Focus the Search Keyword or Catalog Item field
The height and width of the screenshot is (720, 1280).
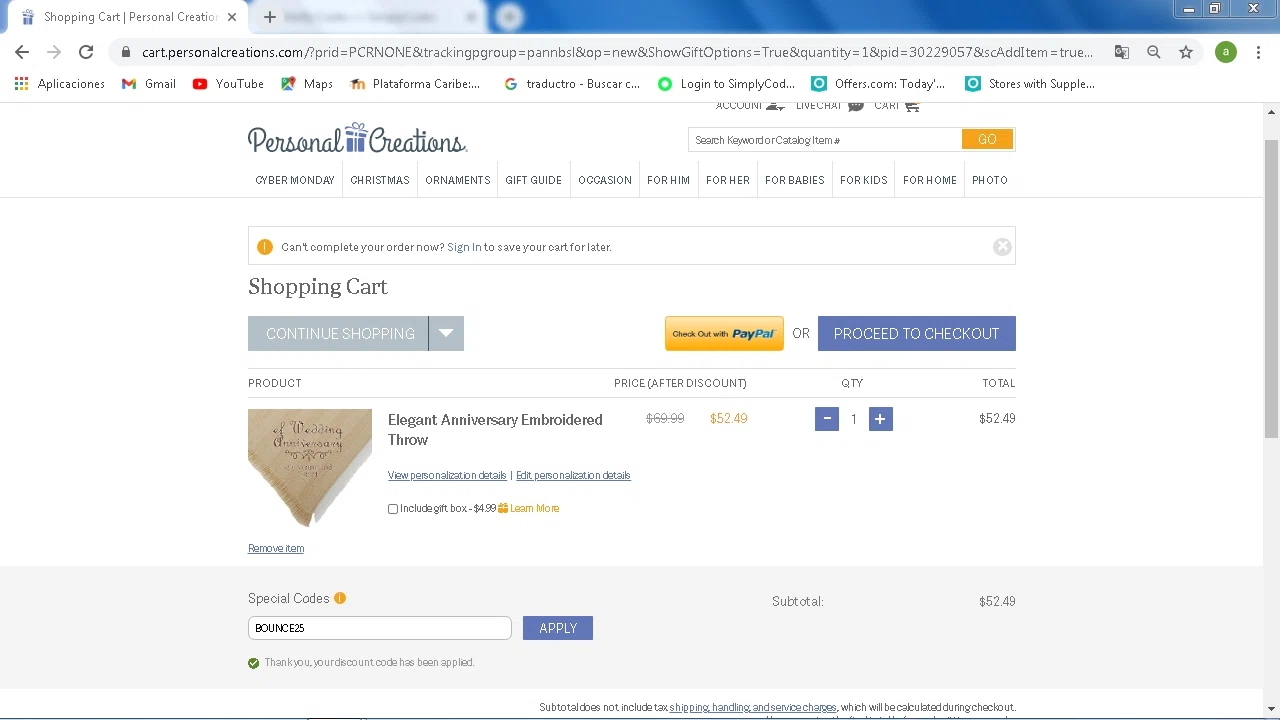[x=825, y=140]
